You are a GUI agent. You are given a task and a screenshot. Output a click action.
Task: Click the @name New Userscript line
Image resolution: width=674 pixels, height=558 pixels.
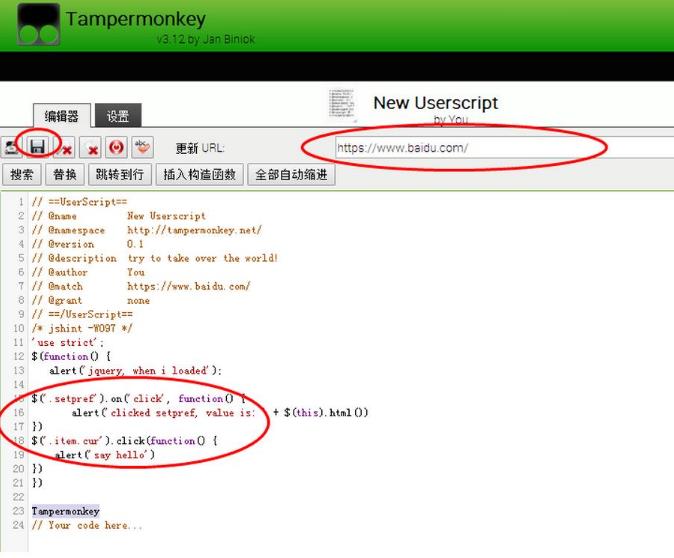pos(119,216)
